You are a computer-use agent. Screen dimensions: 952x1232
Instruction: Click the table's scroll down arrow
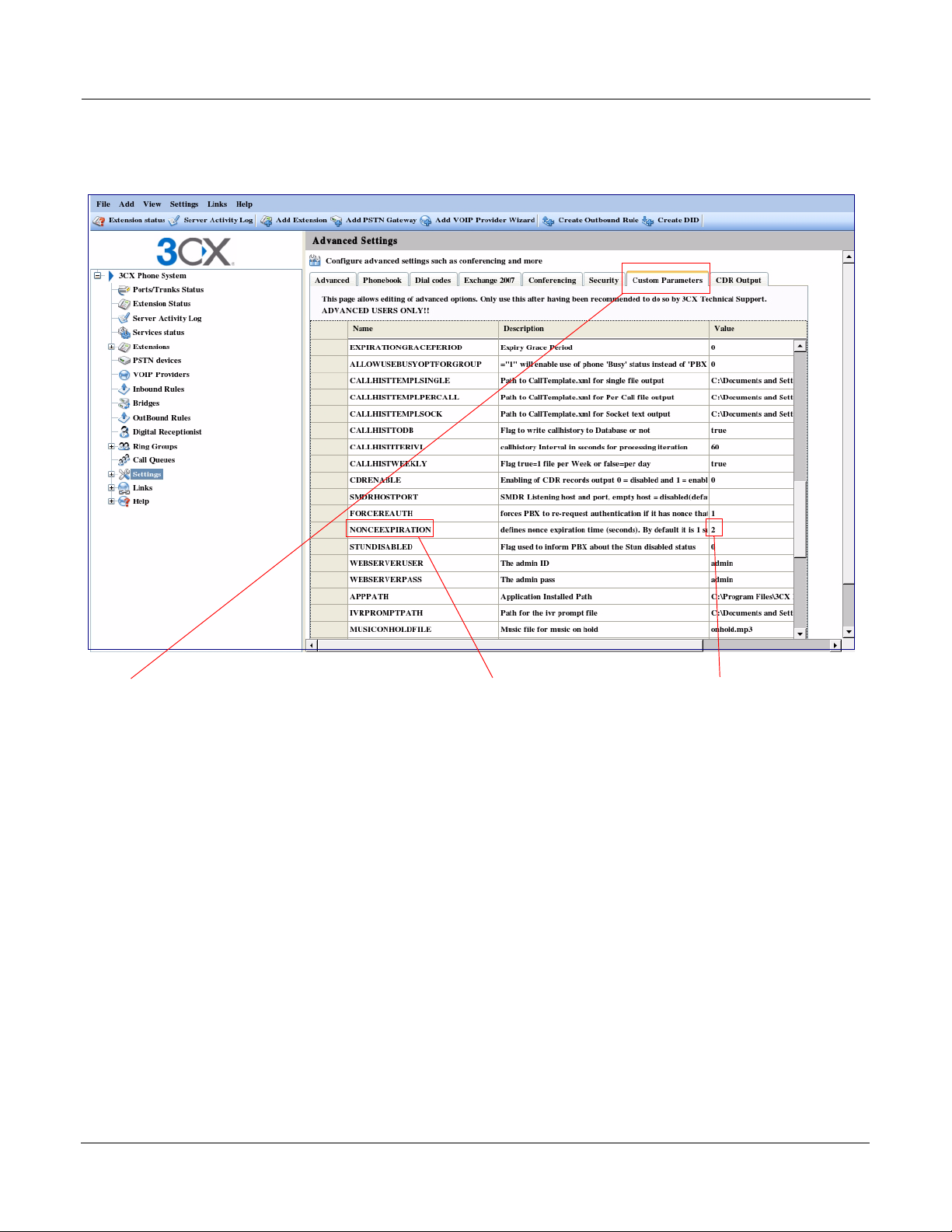(x=800, y=633)
